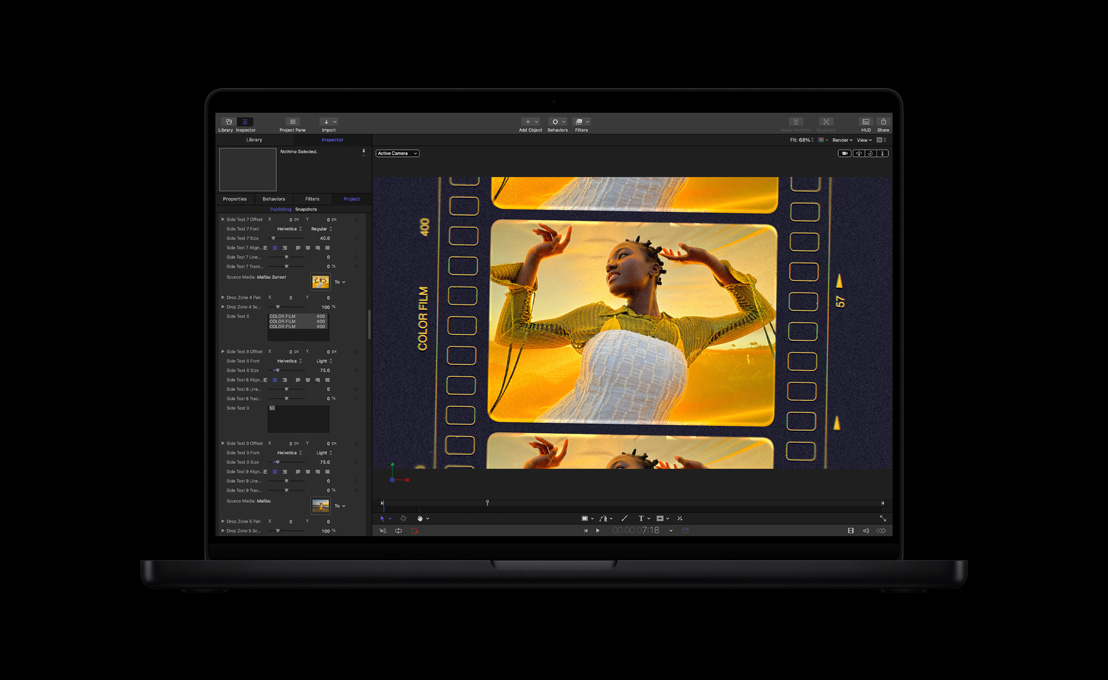Click the Import button

(326, 121)
